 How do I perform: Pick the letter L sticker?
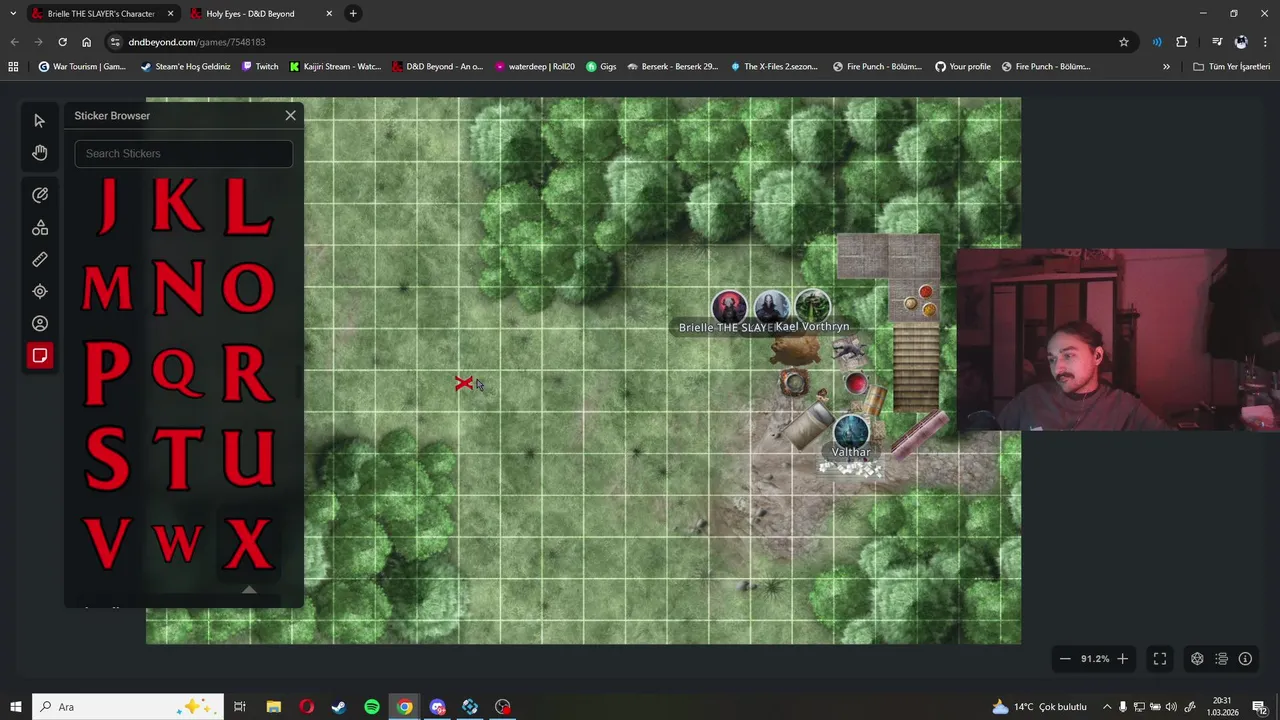tap(248, 205)
